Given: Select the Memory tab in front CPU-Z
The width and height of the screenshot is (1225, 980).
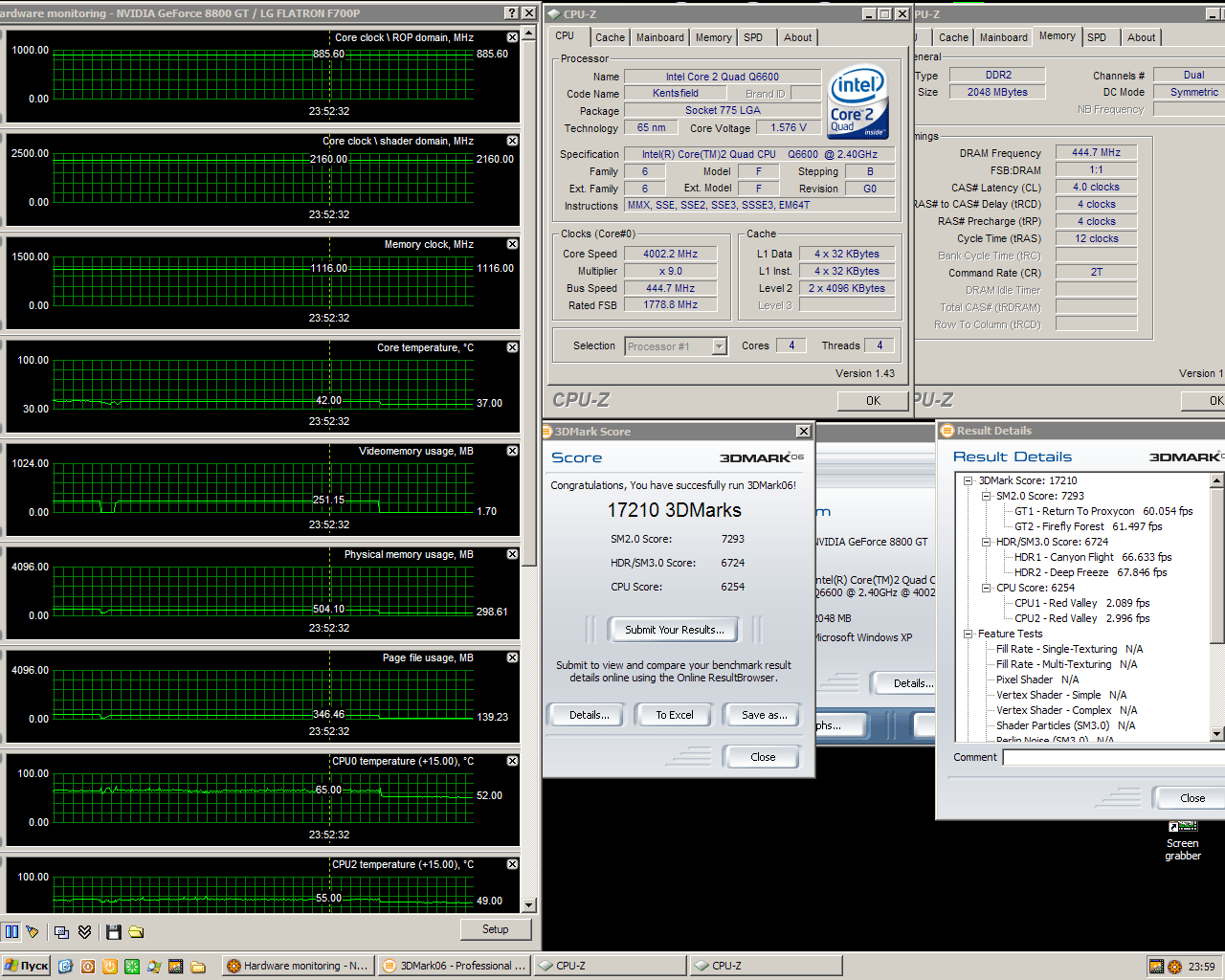Looking at the screenshot, I should tap(714, 37).
